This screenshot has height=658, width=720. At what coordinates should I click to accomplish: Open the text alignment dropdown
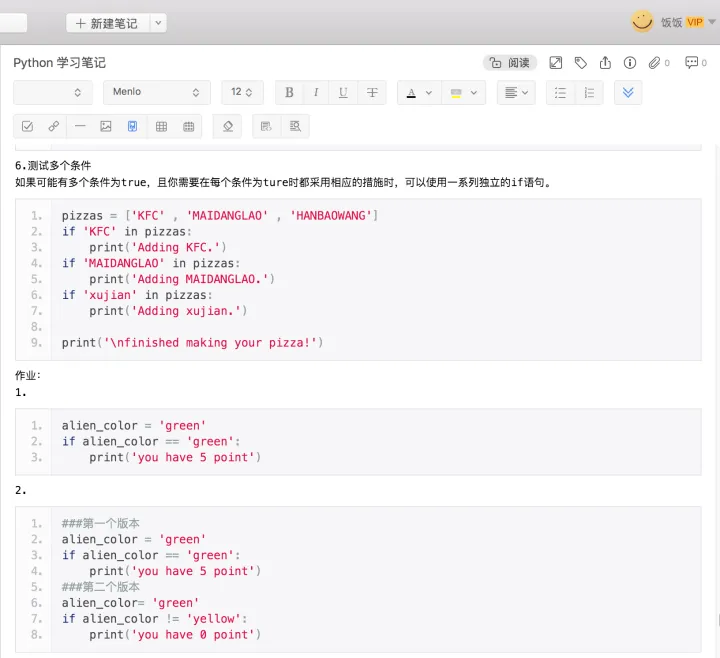[516, 92]
